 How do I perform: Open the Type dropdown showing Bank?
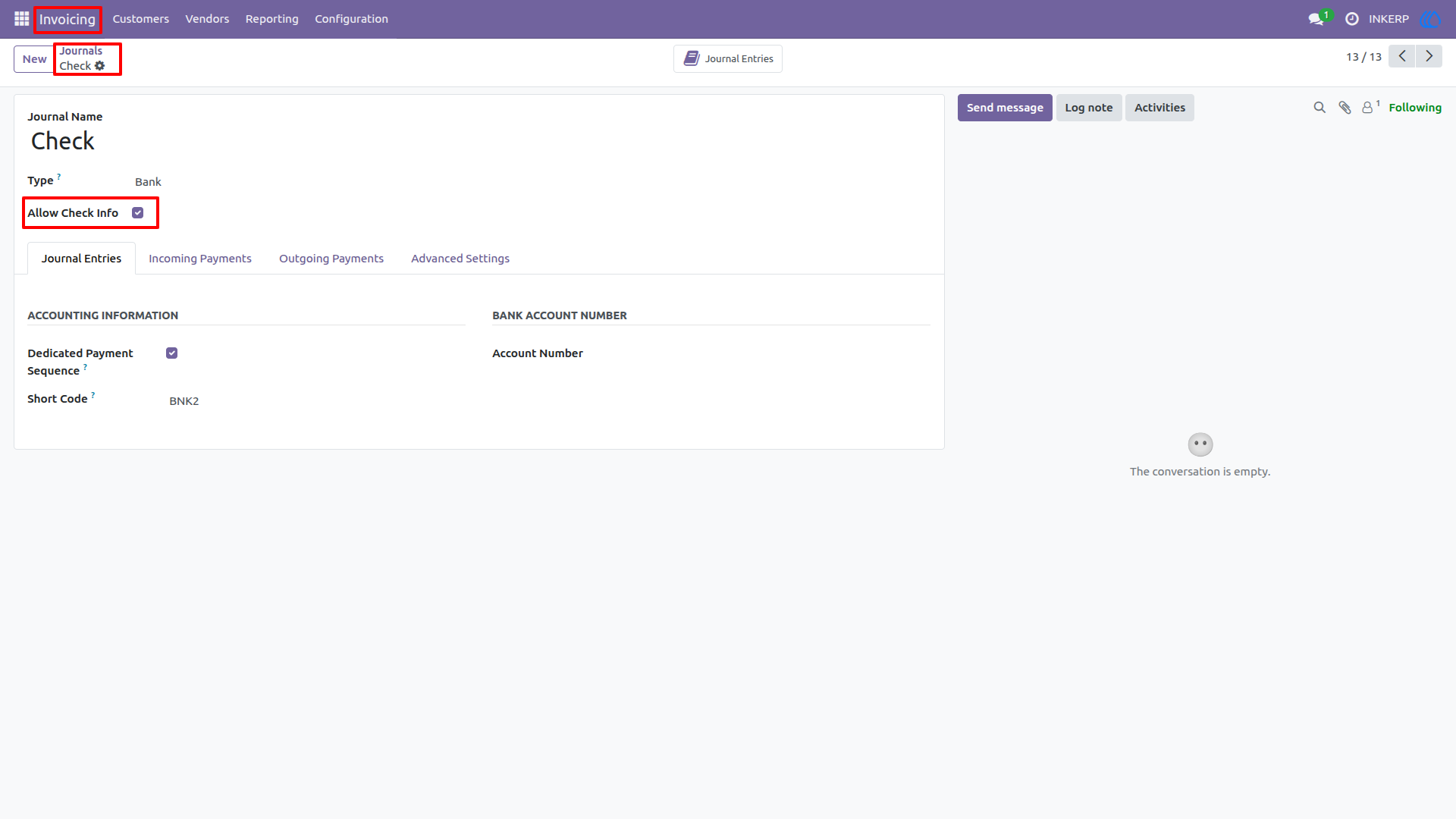click(148, 182)
